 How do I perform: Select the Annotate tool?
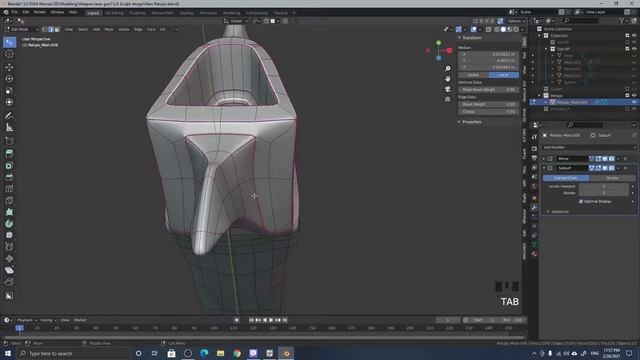coord(9,116)
